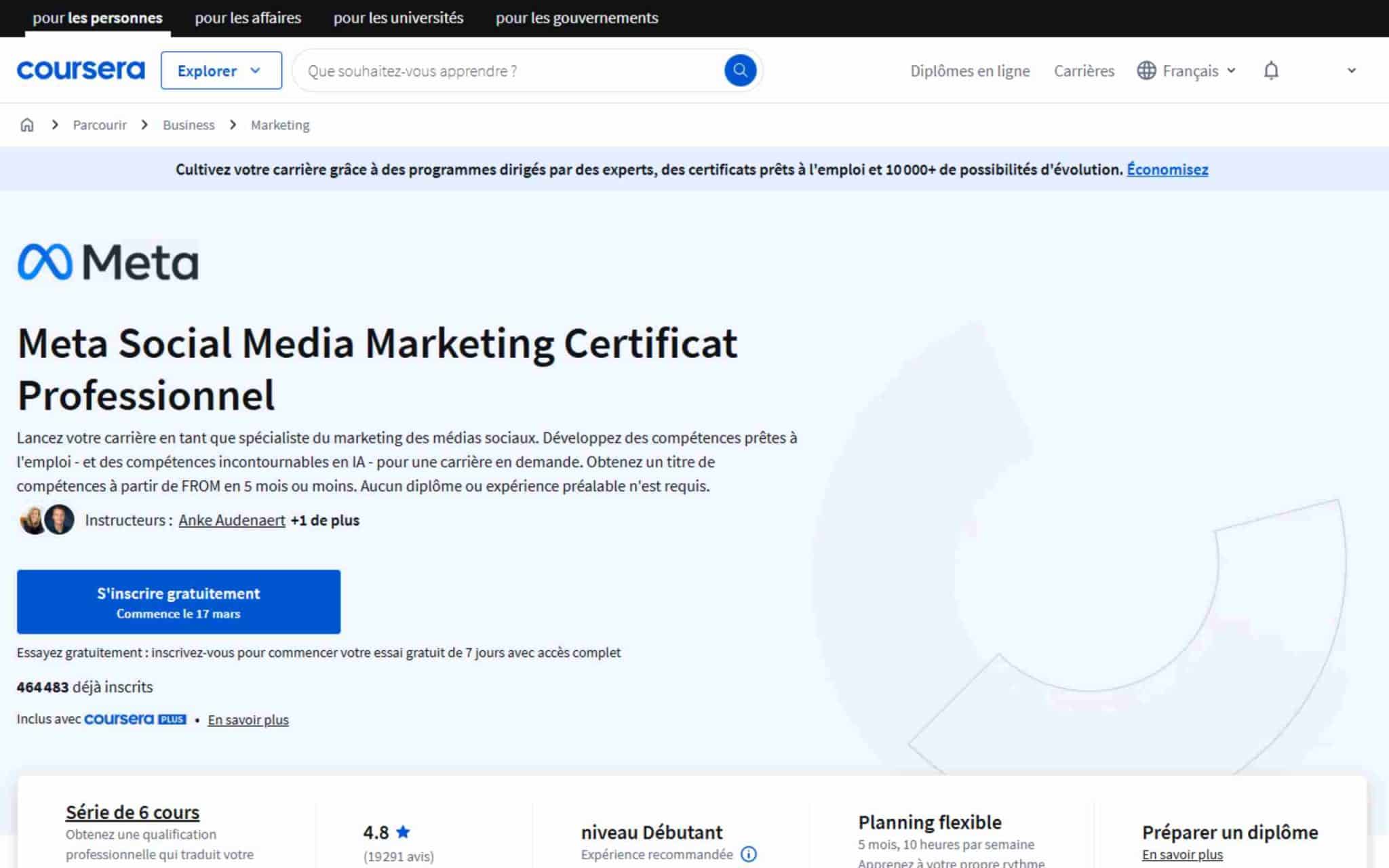Click the Coursera logo
The image size is (1389, 868).
coord(81,71)
